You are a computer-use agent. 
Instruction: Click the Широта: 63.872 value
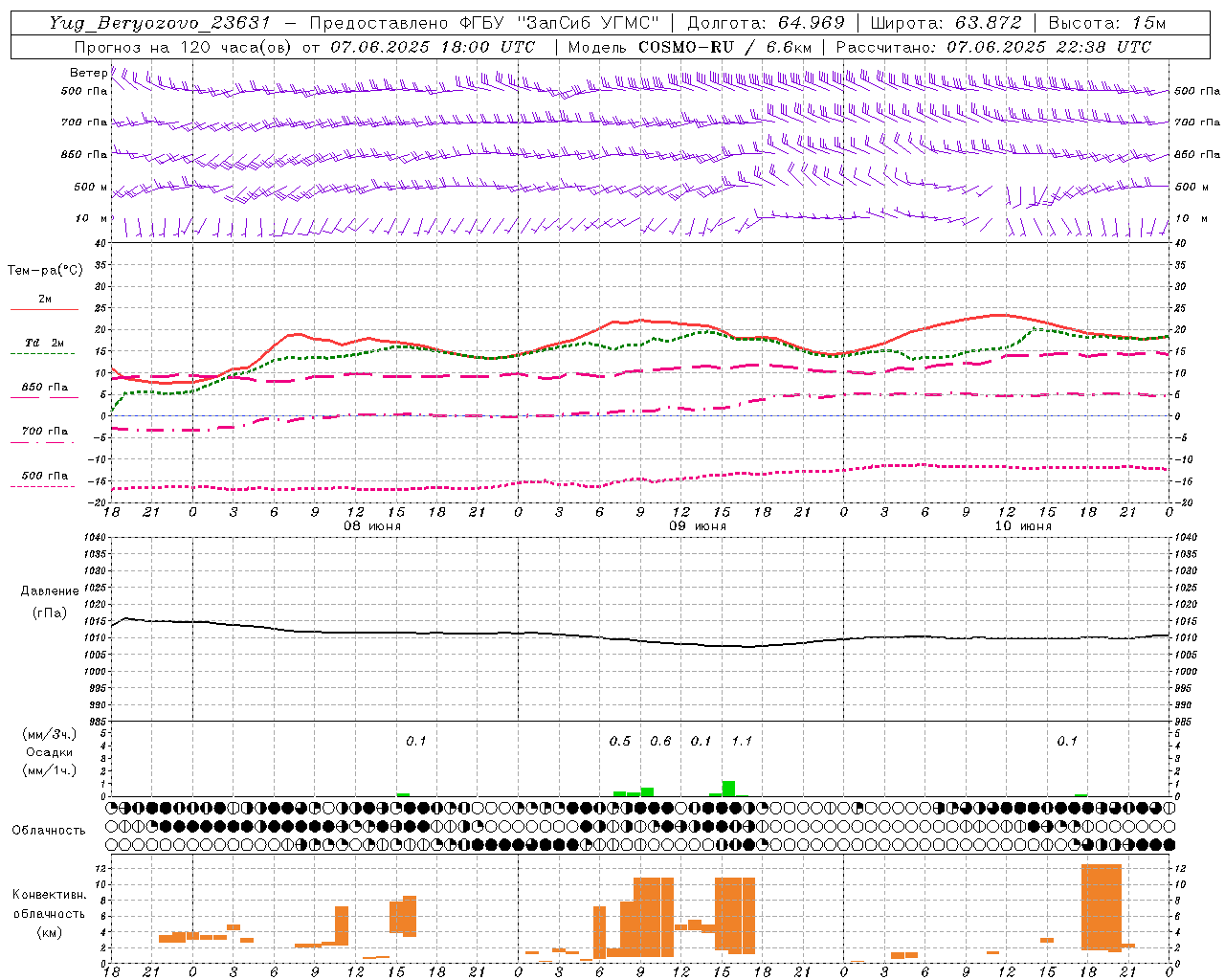947,23
